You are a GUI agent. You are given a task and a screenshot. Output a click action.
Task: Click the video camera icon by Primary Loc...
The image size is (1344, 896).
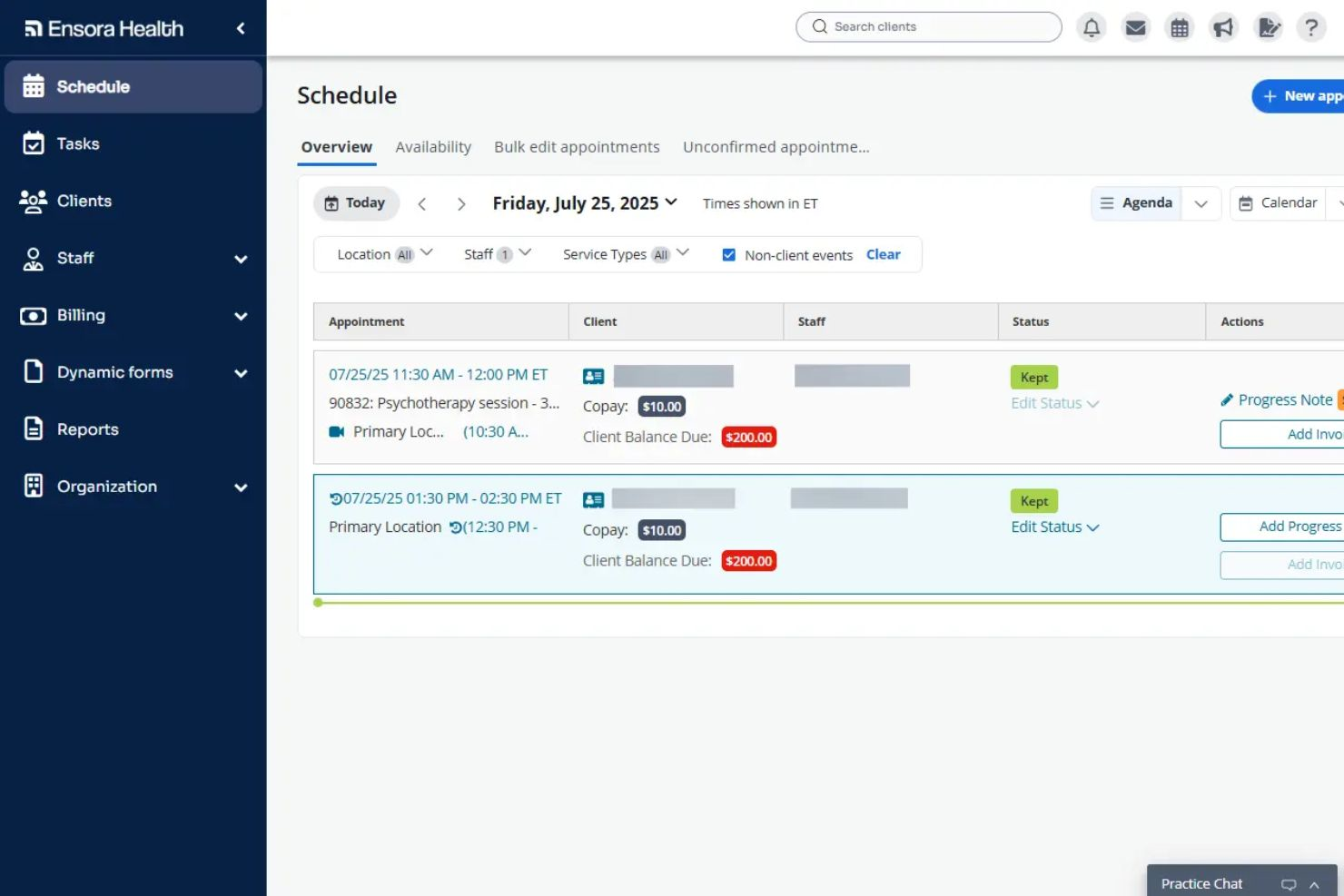[x=337, y=432]
